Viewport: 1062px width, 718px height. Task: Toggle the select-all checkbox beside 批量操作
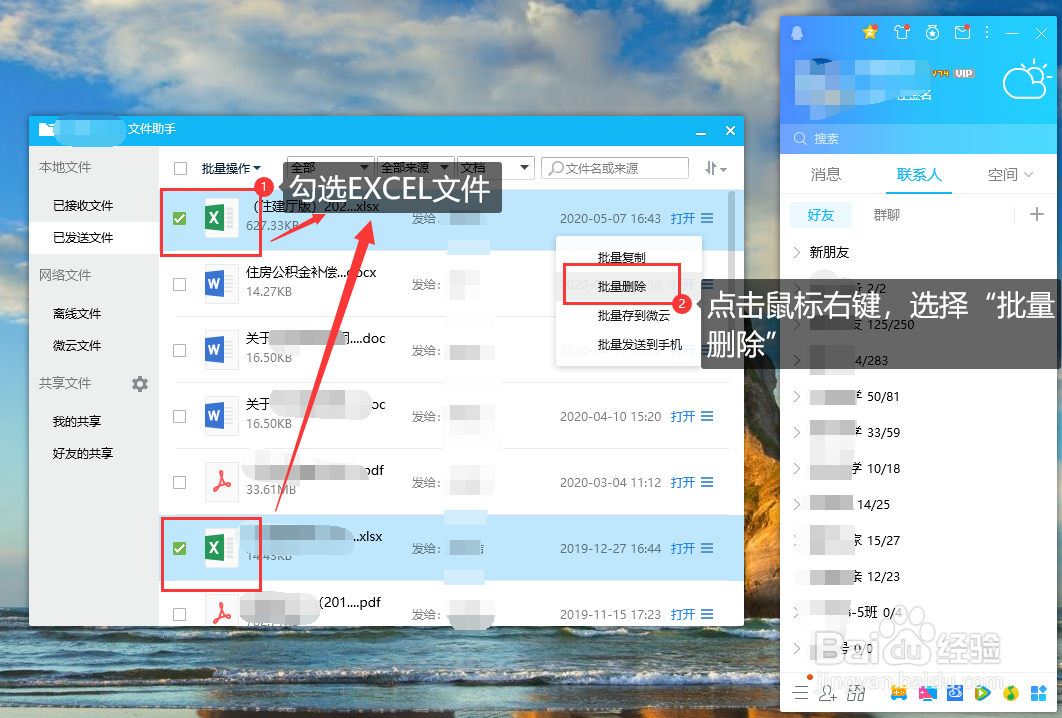(x=180, y=168)
